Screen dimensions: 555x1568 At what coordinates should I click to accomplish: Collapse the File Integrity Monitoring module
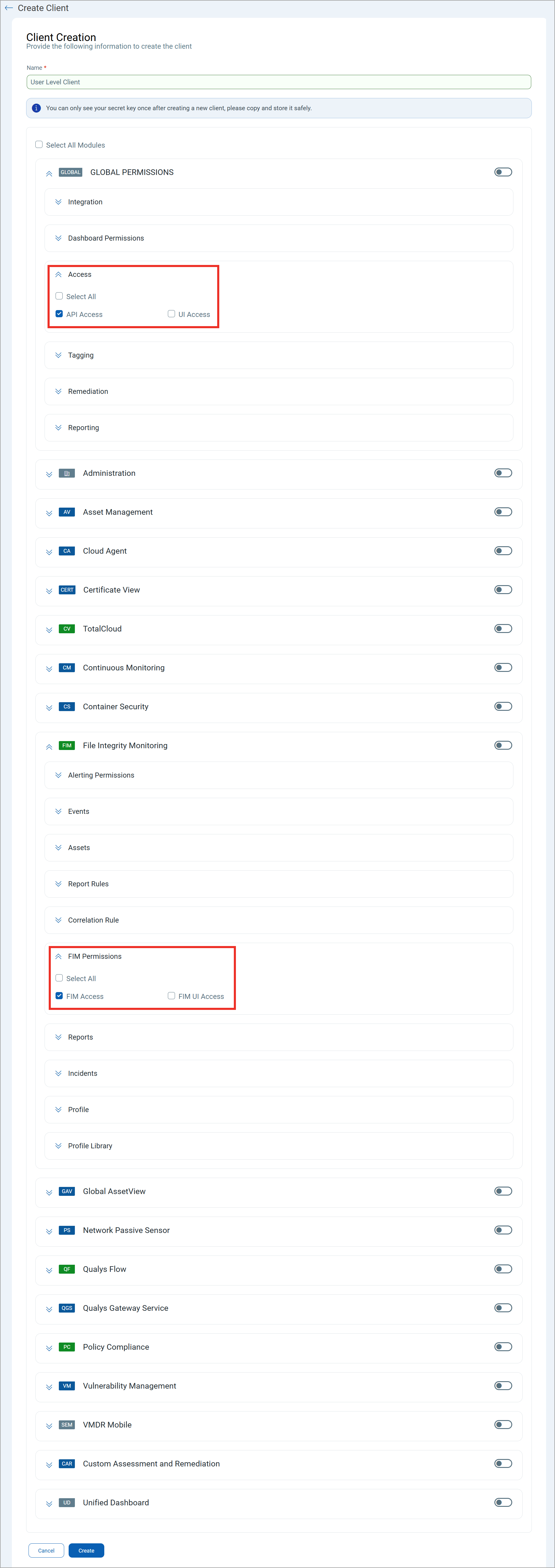pyautogui.click(x=49, y=747)
